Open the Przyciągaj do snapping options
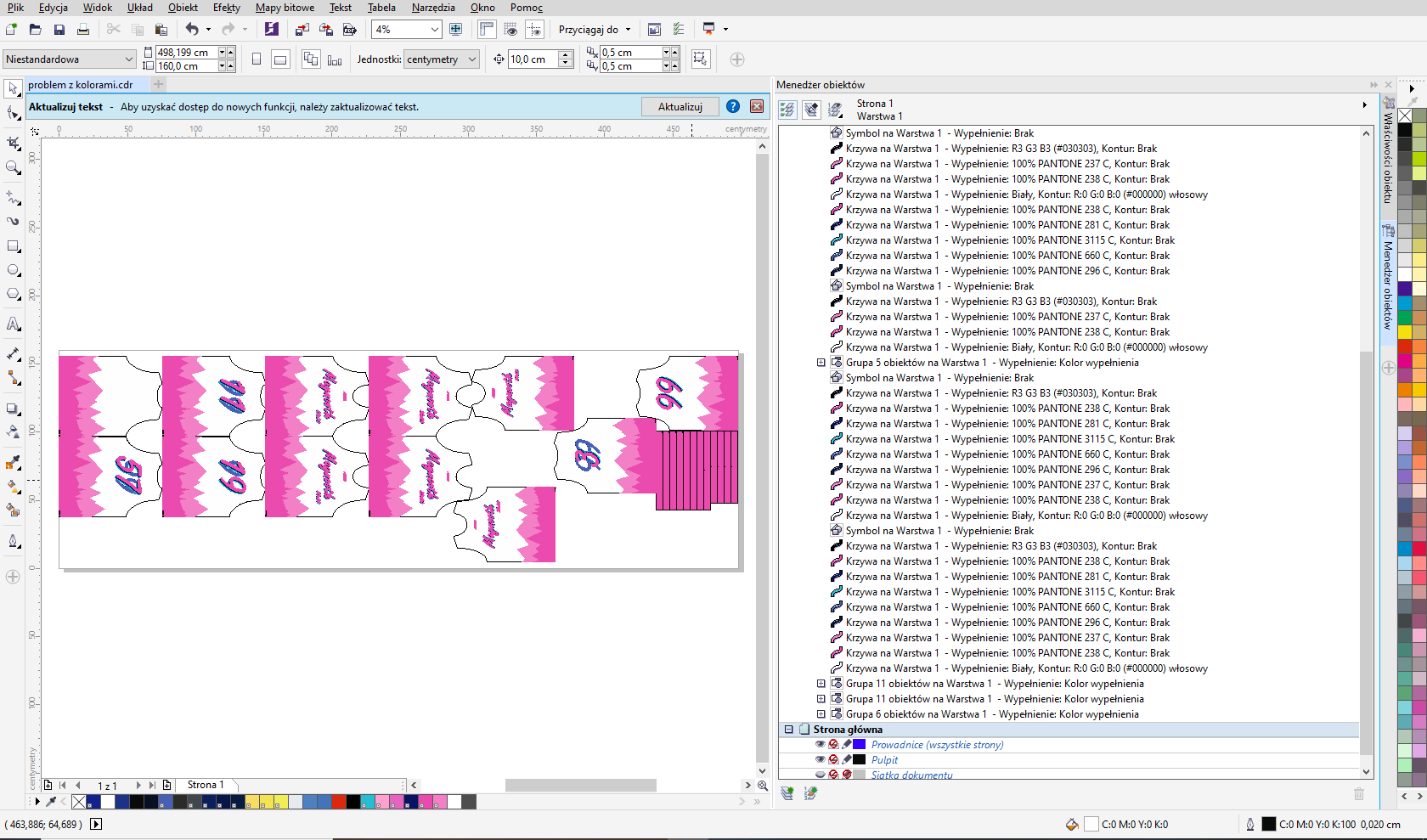 [595, 30]
